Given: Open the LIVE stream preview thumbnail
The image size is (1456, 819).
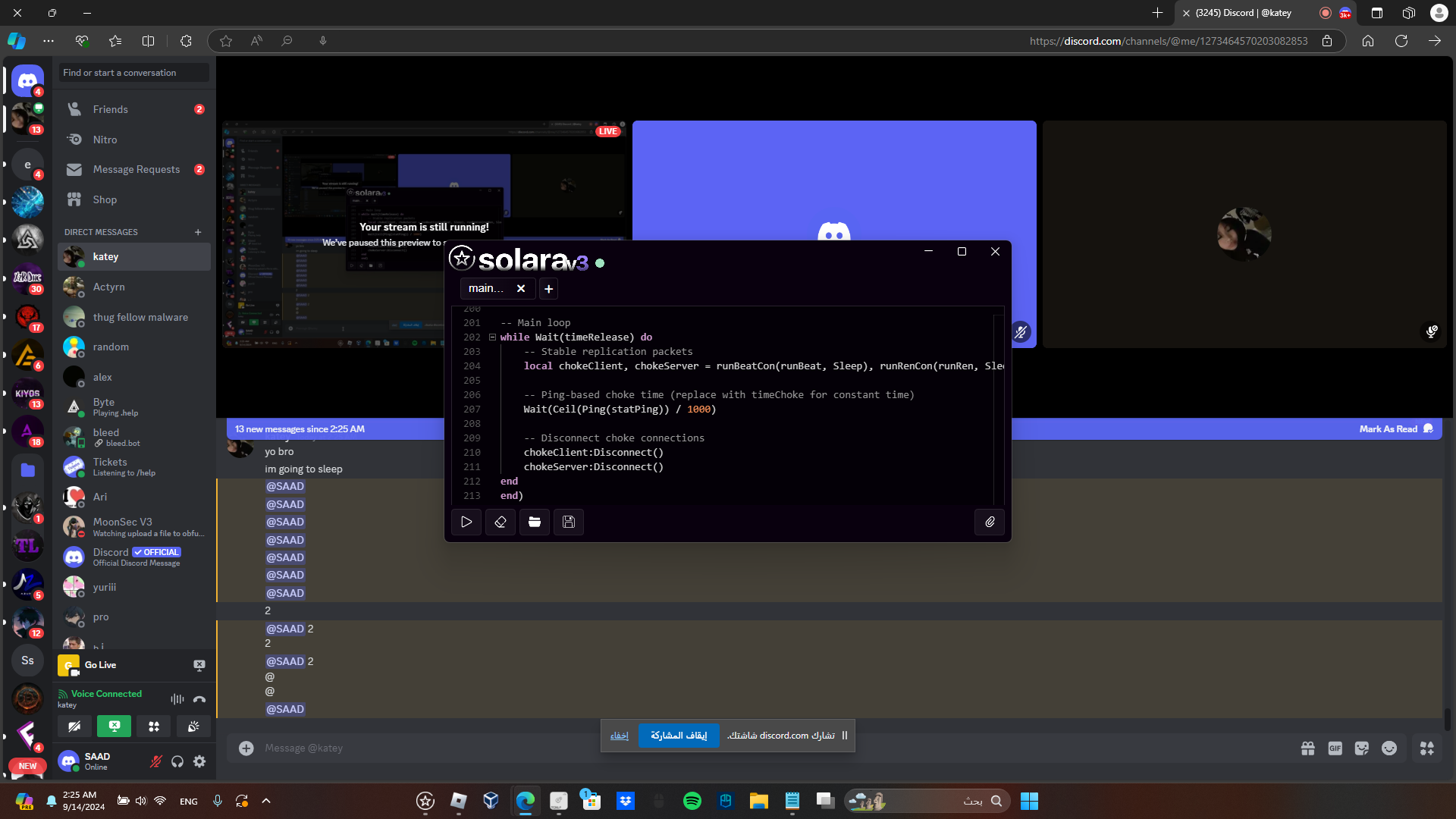Looking at the screenshot, I should click(x=425, y=234).
